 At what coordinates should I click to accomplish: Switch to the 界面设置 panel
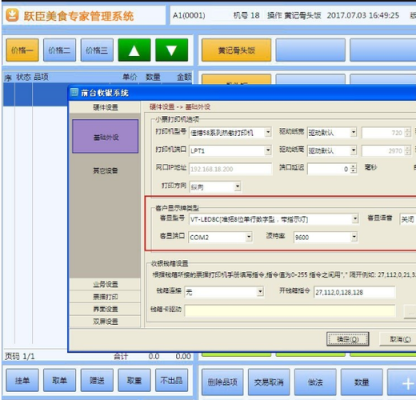(105, 309)
